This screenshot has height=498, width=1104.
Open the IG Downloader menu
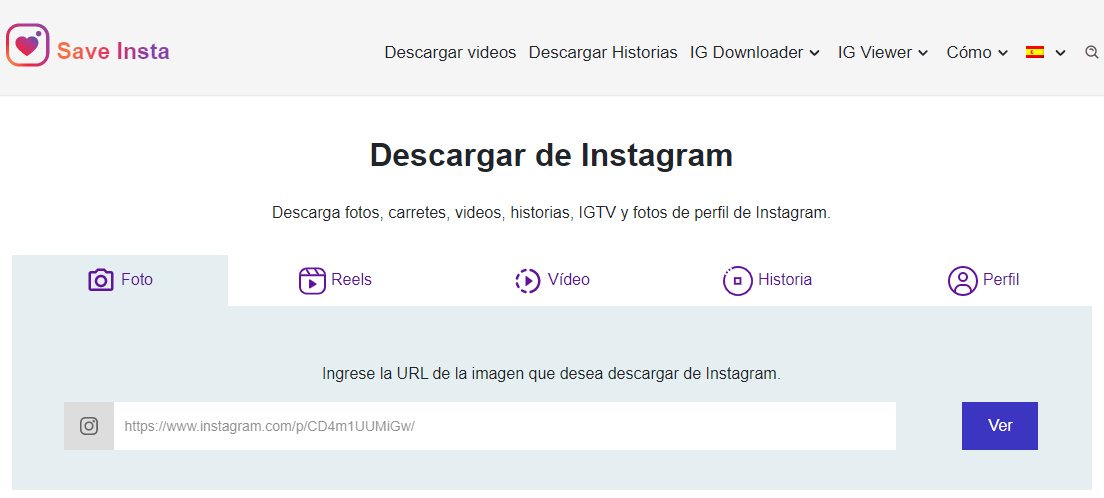pyautogui.click(x=755, y=52)
